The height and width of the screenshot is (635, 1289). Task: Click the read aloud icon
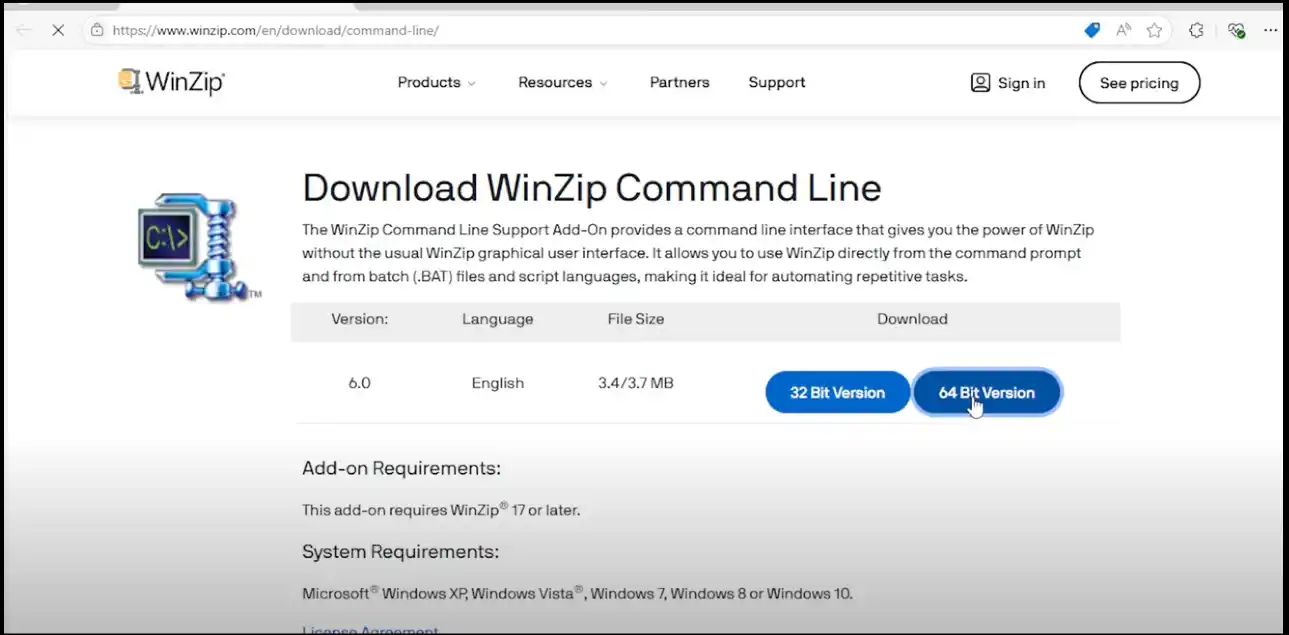tap(1123, 30)
